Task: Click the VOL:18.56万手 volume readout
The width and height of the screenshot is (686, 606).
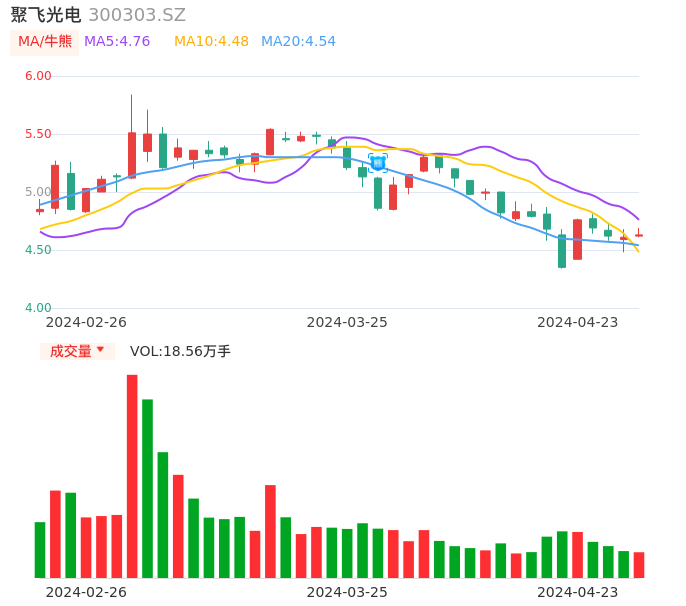Action: pyautogui.click(x=180, y=351)
